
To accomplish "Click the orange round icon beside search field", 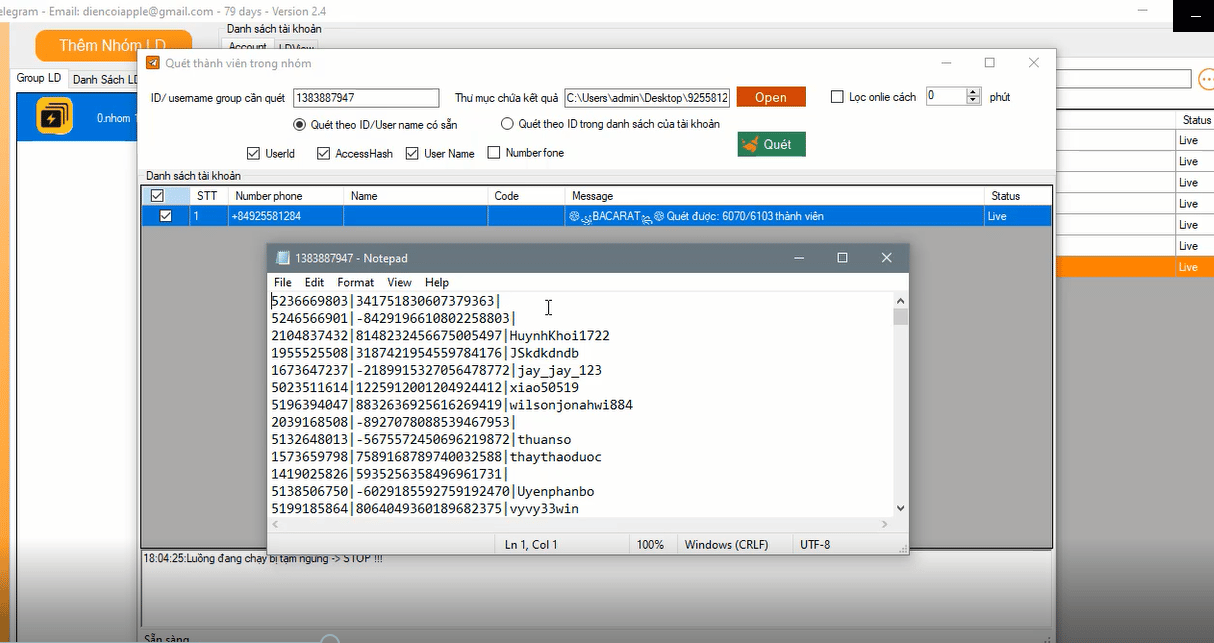I will [1205, 78].
